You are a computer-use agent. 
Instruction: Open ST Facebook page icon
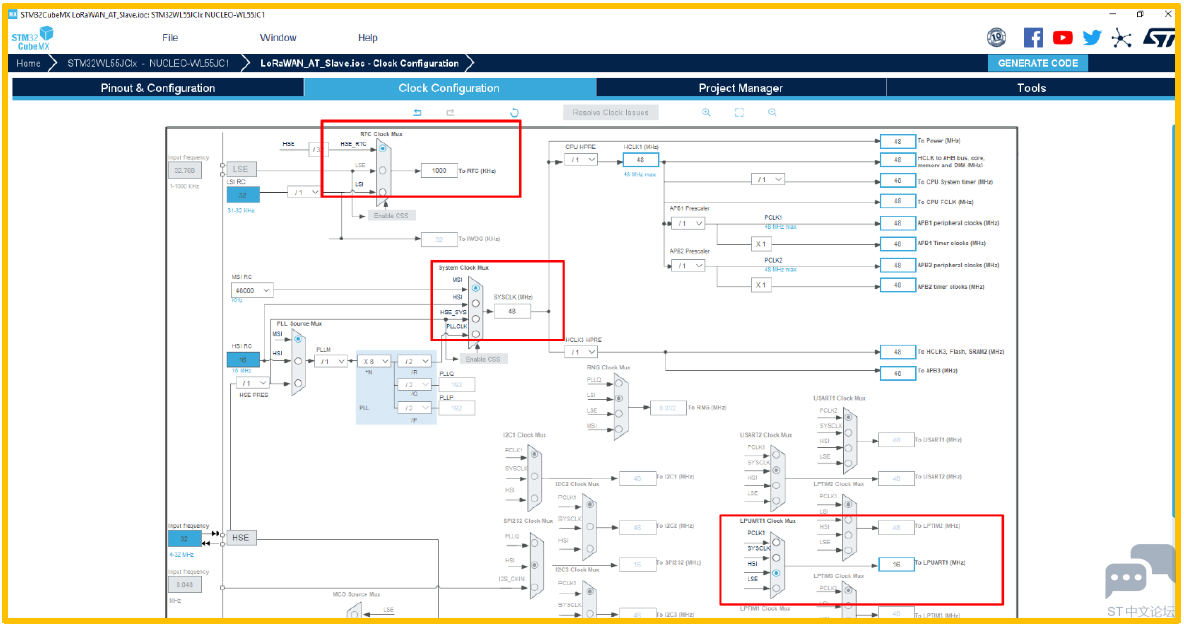pyautogui.click(x=1033, y=38)
